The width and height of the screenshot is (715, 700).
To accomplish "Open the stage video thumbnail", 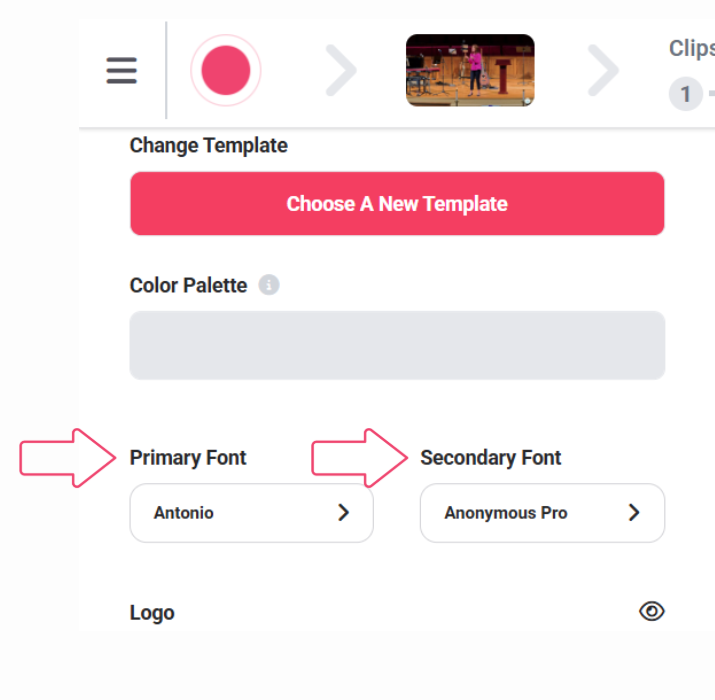I will pos(470,70).
